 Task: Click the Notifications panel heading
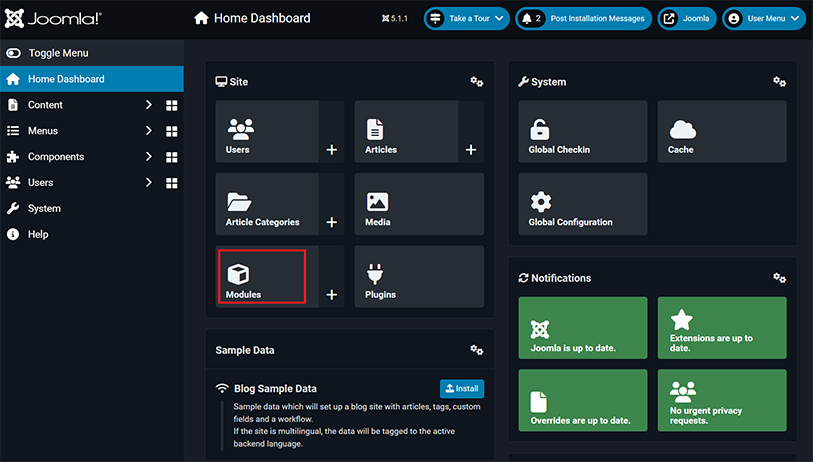[x=561, y=278]
